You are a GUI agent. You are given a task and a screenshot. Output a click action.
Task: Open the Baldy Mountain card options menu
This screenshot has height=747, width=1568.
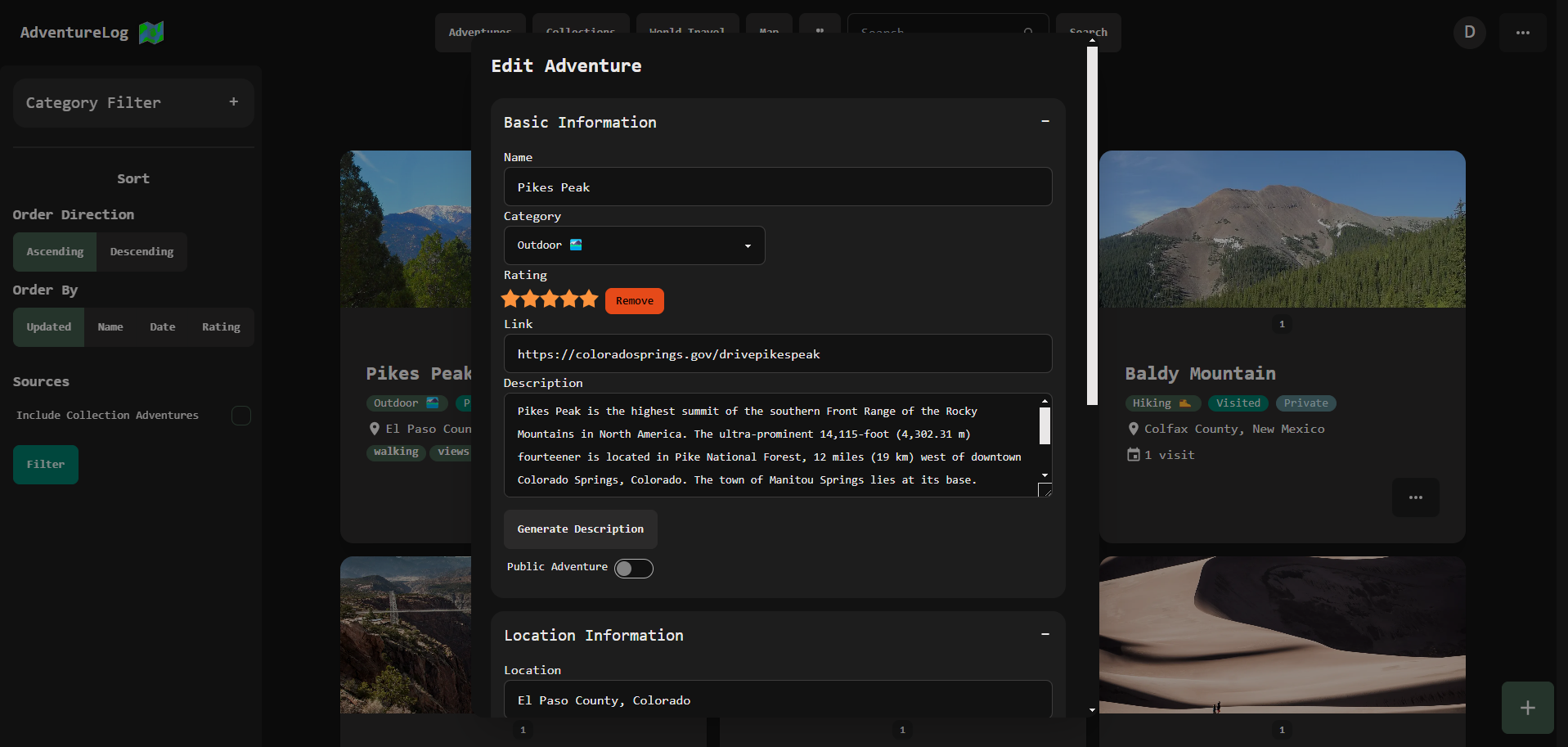point(1415,497)
